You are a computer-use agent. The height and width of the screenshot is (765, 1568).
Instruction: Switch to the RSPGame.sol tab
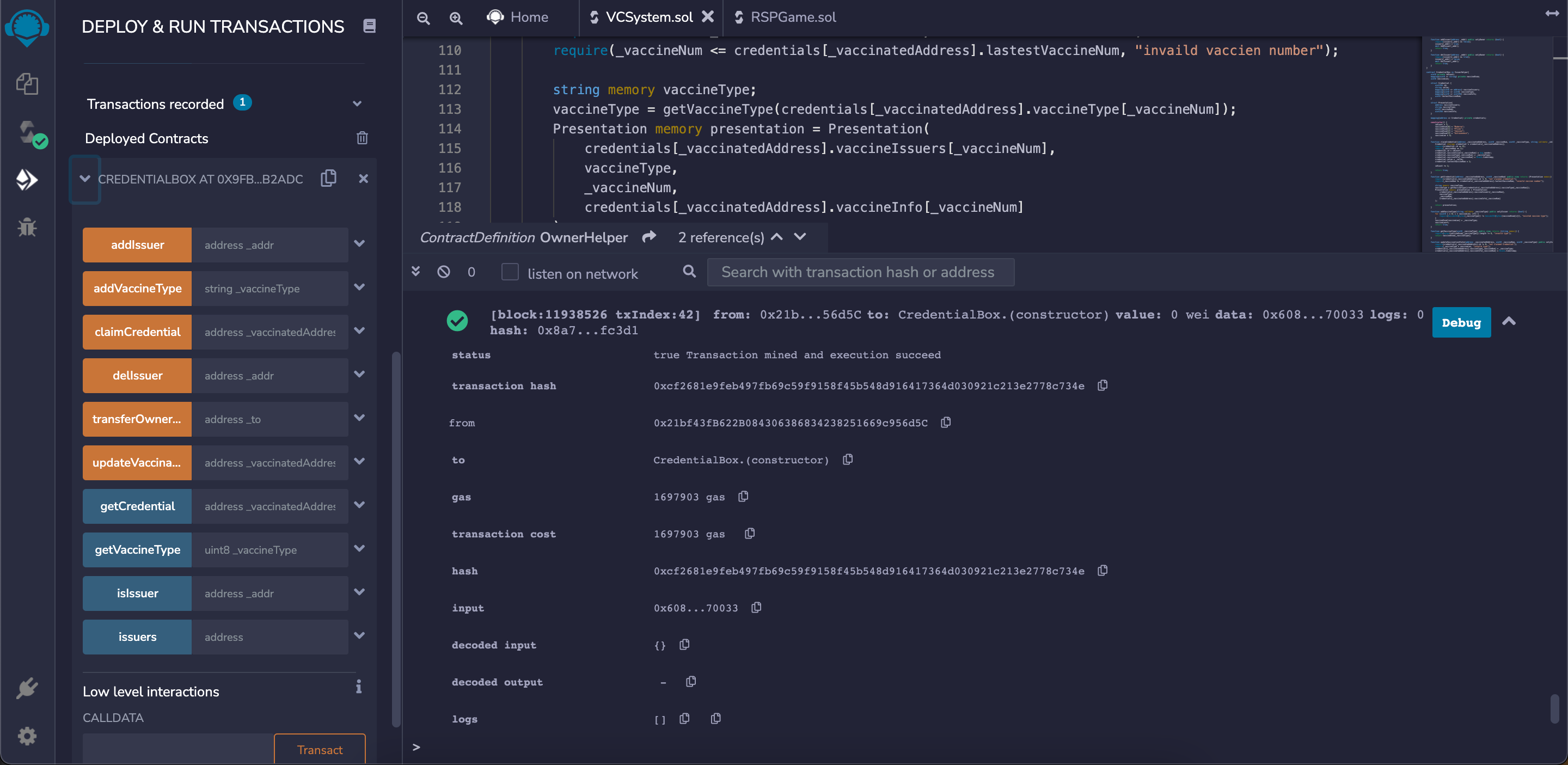pos(792,17)
